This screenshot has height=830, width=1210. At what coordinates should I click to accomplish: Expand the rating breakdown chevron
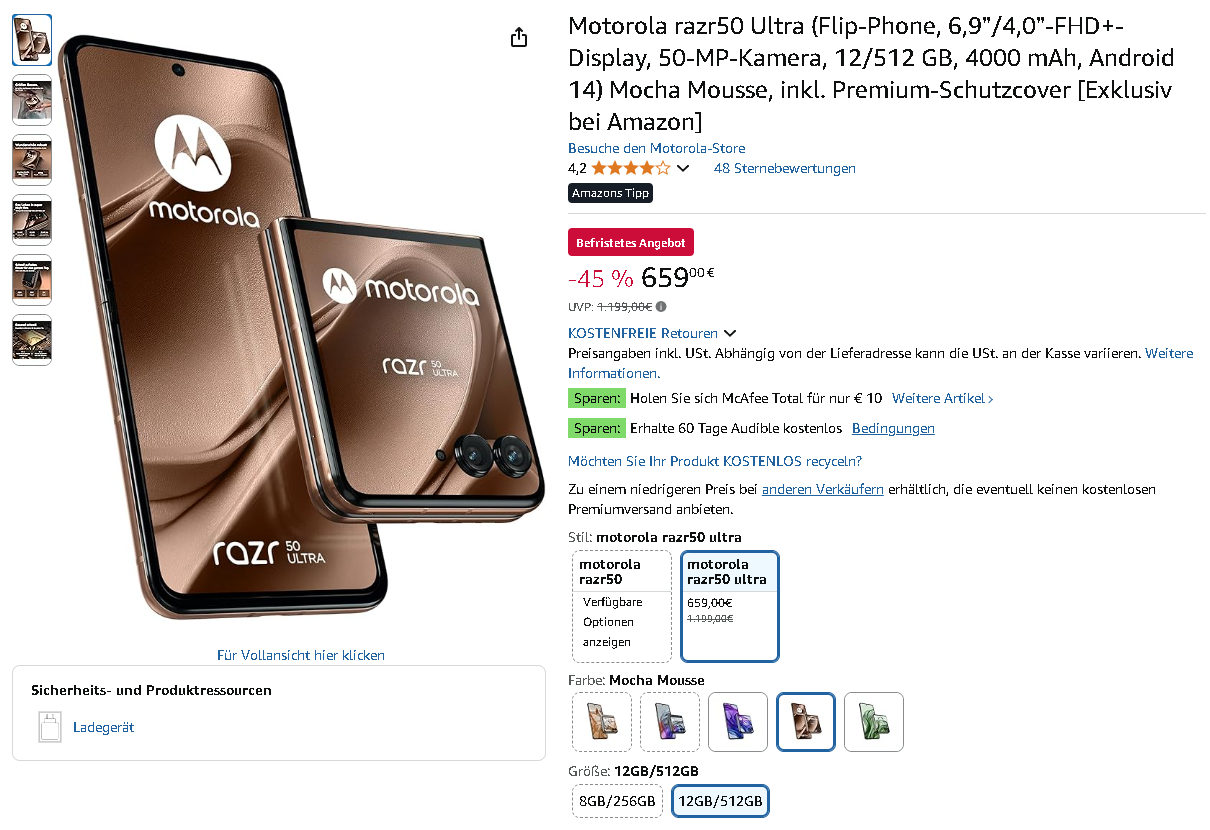click(x=683, y=168)
